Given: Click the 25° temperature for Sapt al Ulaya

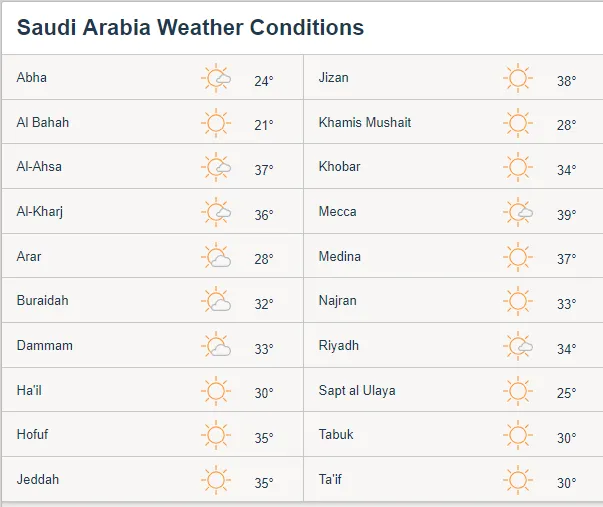Looking at the screenshot, I should pyautogui.click(x=566, y=393).
